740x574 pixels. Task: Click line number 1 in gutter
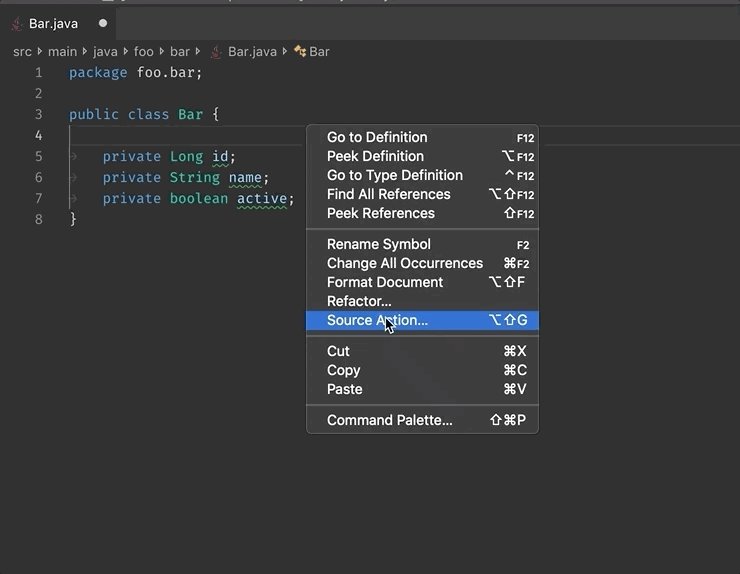[39, 73]
